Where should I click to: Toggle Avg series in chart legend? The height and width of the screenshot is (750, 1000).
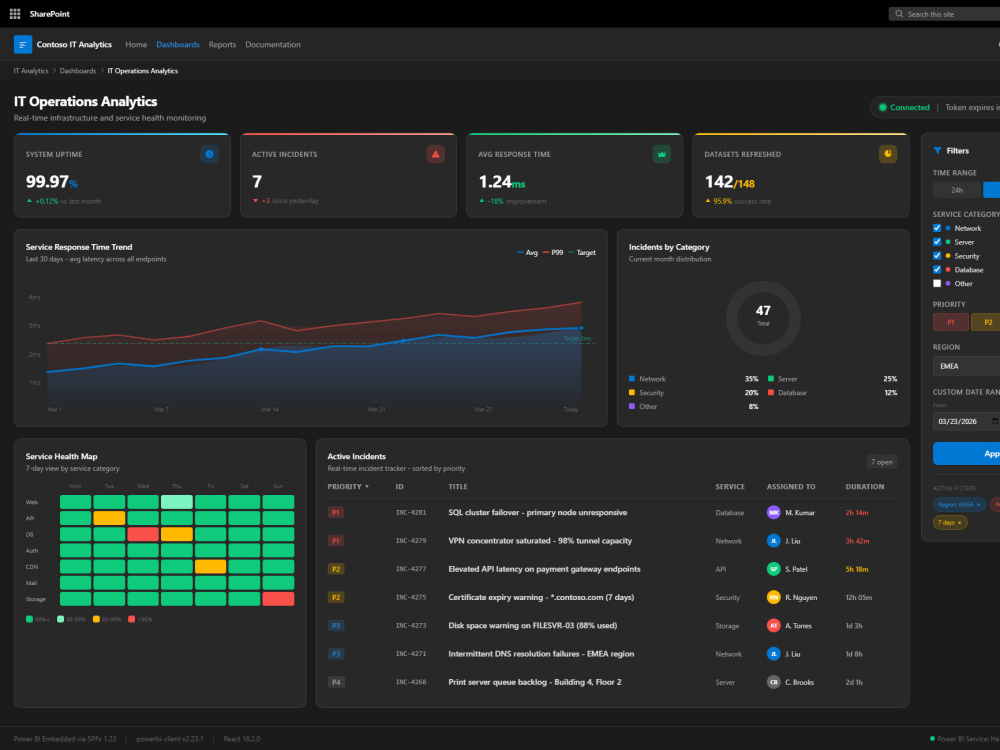527,253
